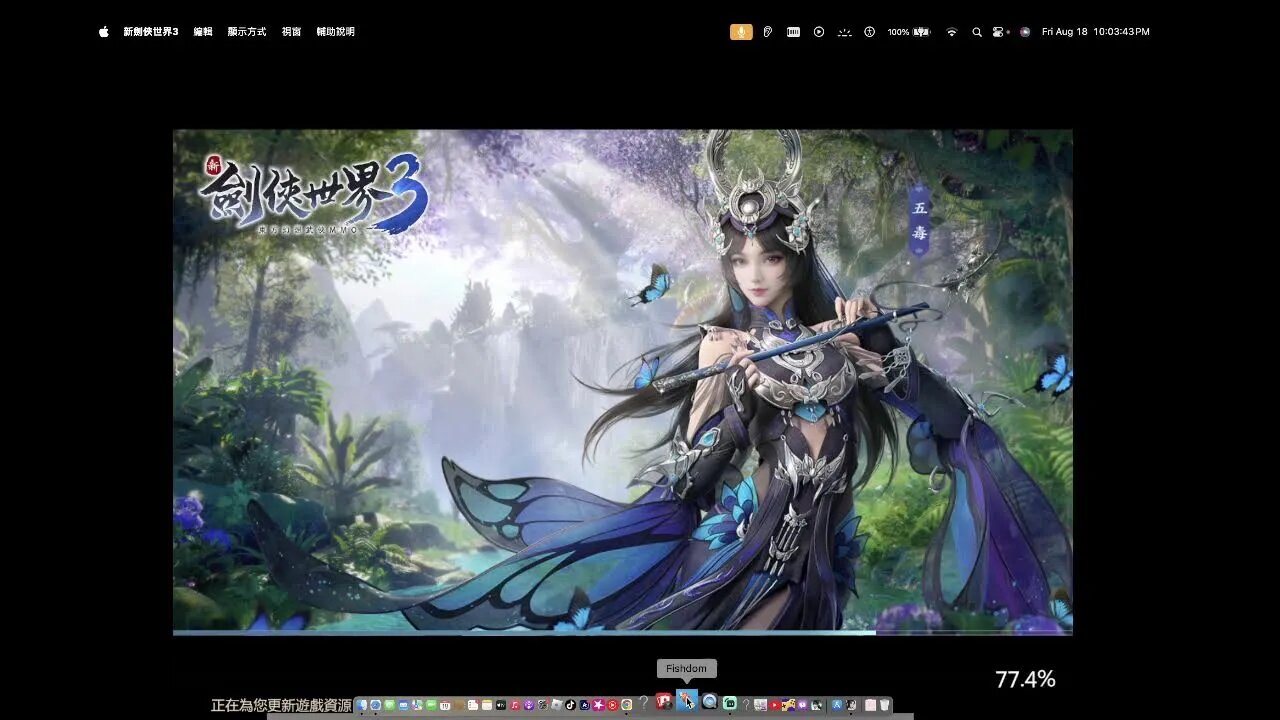Open the Now Playing menu bar icon

click(x=819, y=32)
